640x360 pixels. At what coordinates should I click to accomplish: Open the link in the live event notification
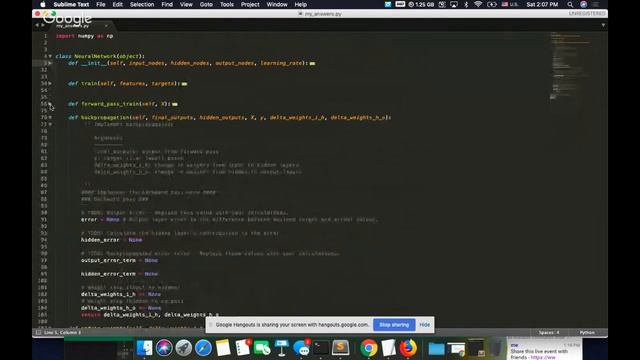tap(543, 357)
